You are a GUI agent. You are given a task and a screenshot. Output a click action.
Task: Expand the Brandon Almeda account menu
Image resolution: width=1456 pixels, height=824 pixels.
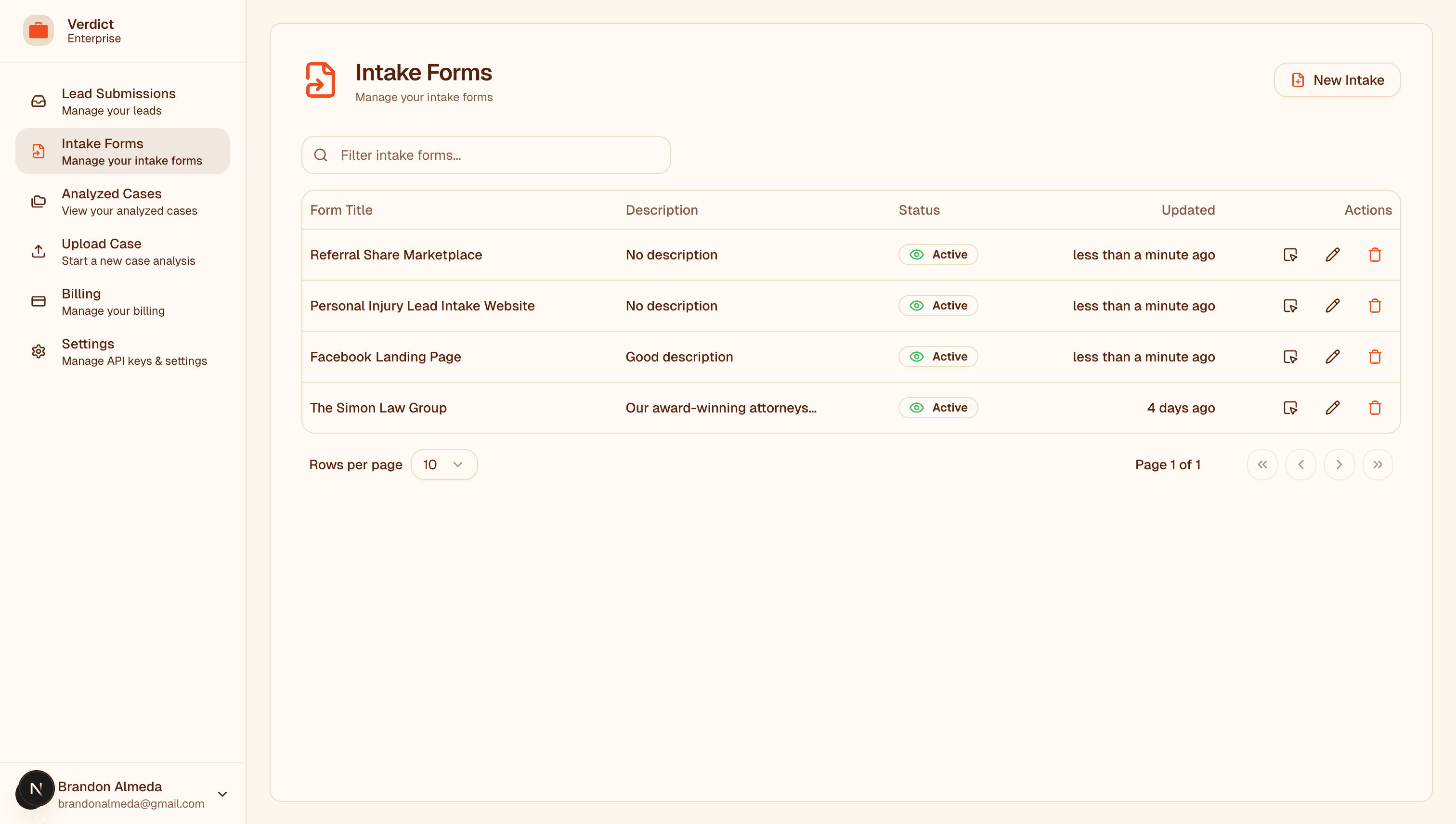pyautogui.click(x=222, y=794)
